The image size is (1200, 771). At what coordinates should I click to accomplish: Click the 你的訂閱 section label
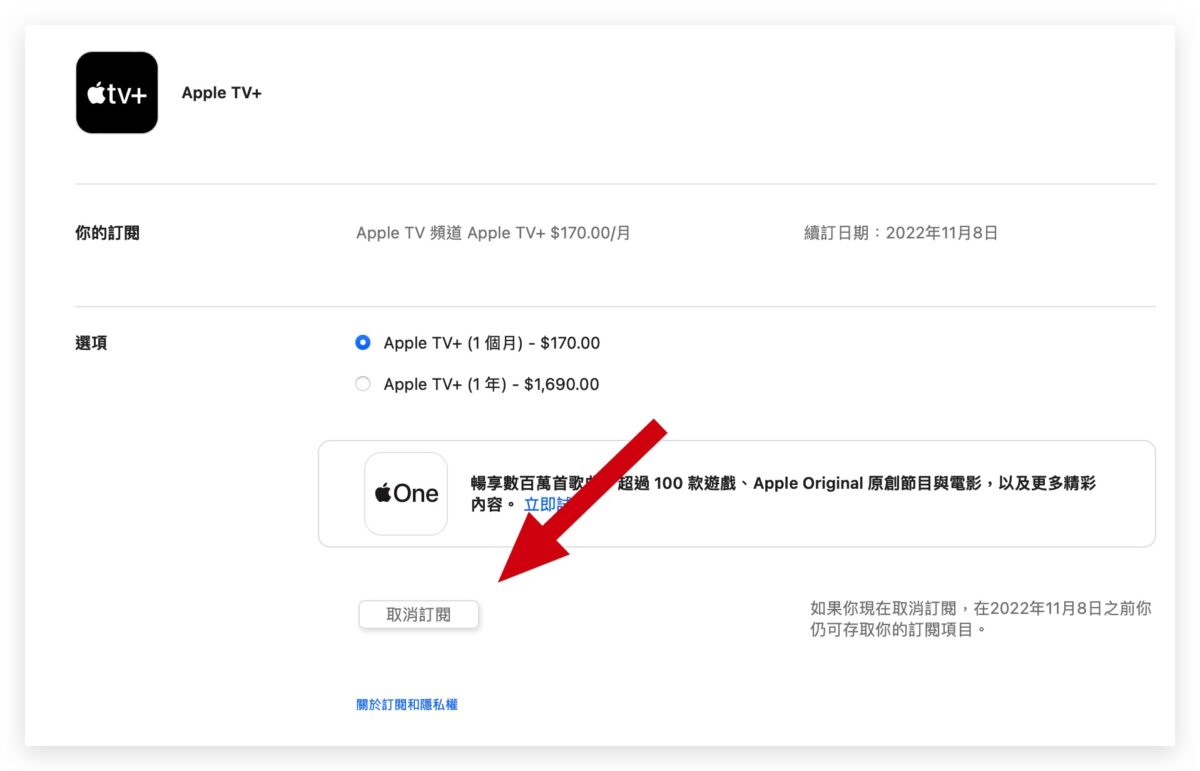(108, 233)
